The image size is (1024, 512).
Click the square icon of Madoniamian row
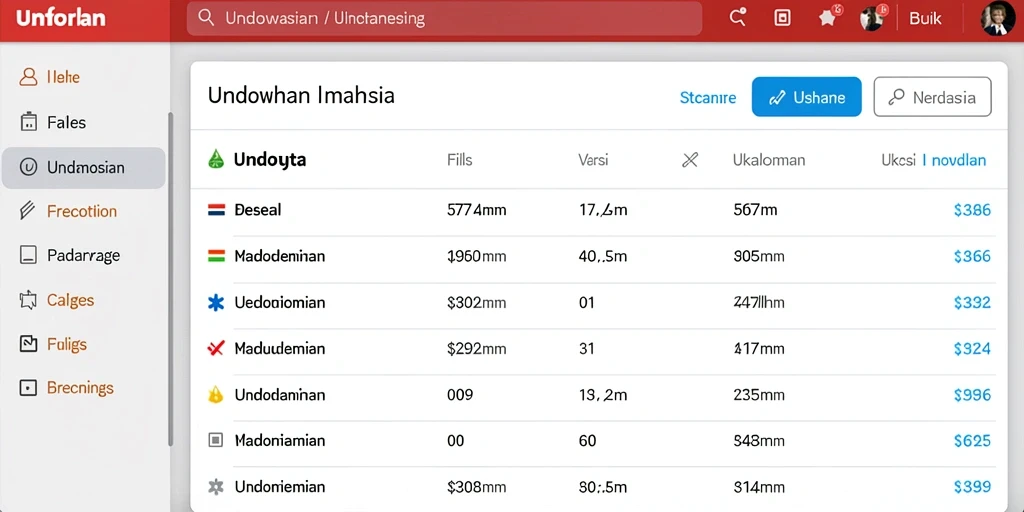point(216,440)
